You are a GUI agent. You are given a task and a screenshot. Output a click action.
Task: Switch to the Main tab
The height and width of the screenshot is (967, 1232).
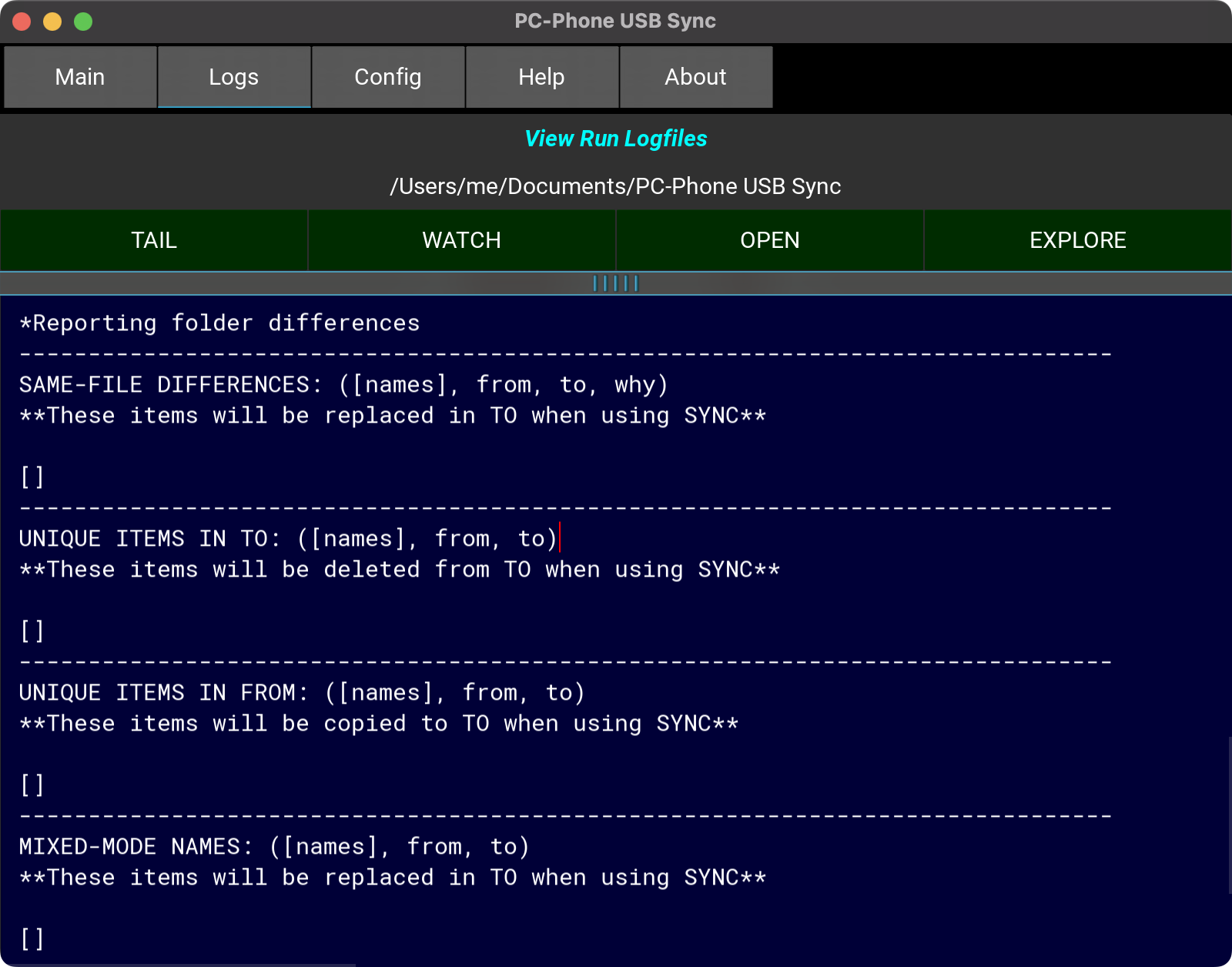80,77
